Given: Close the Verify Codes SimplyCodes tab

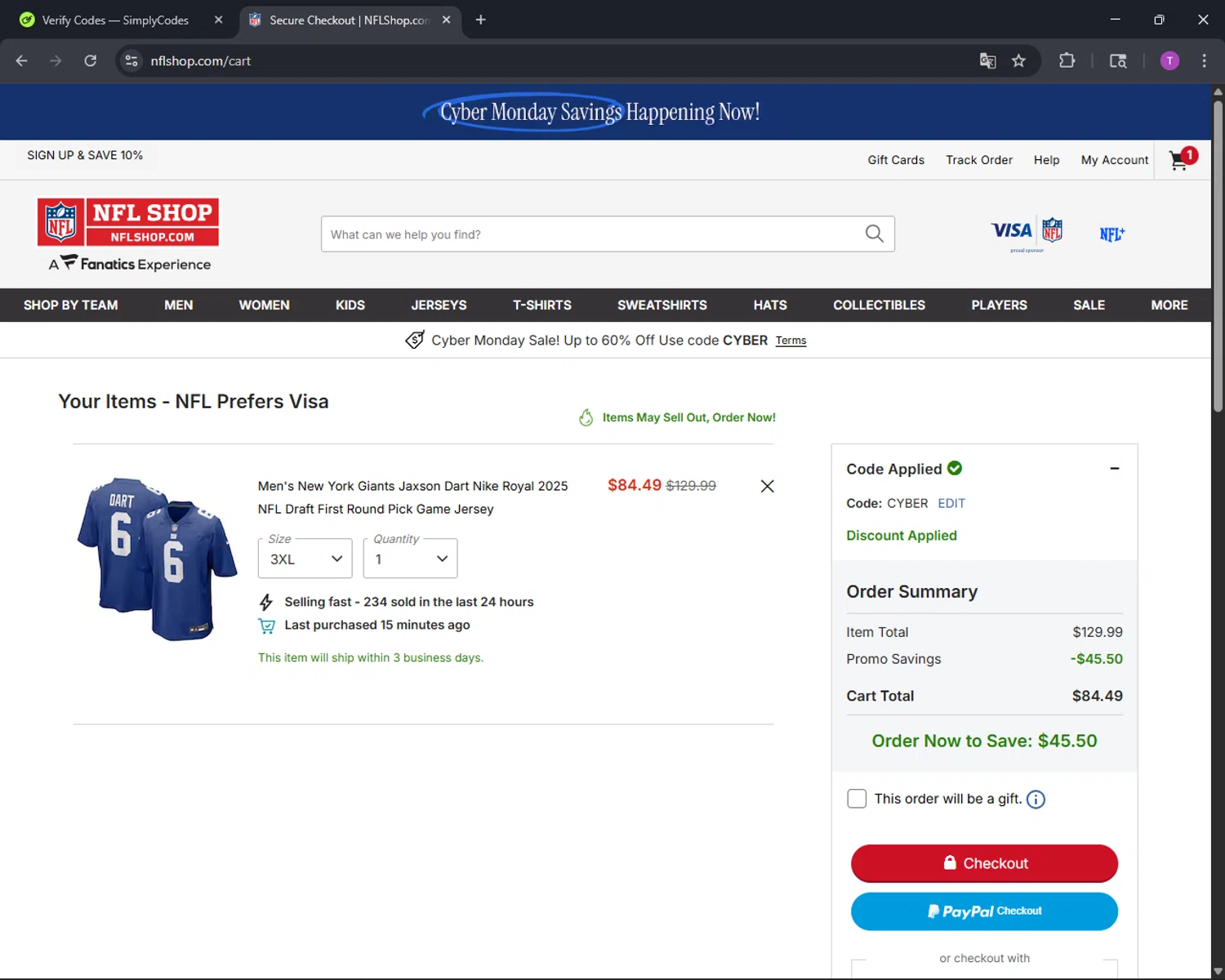Looking at the screenshot, I should point(218,20).
